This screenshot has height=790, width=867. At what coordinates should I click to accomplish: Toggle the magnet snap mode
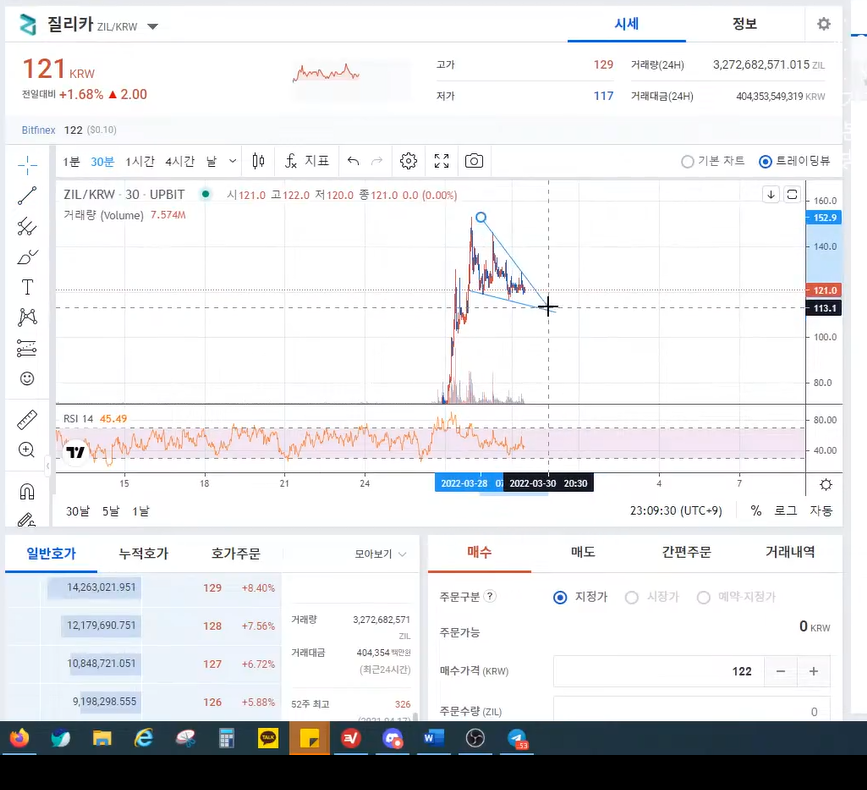pyautogui.click(x=27, y=491)
